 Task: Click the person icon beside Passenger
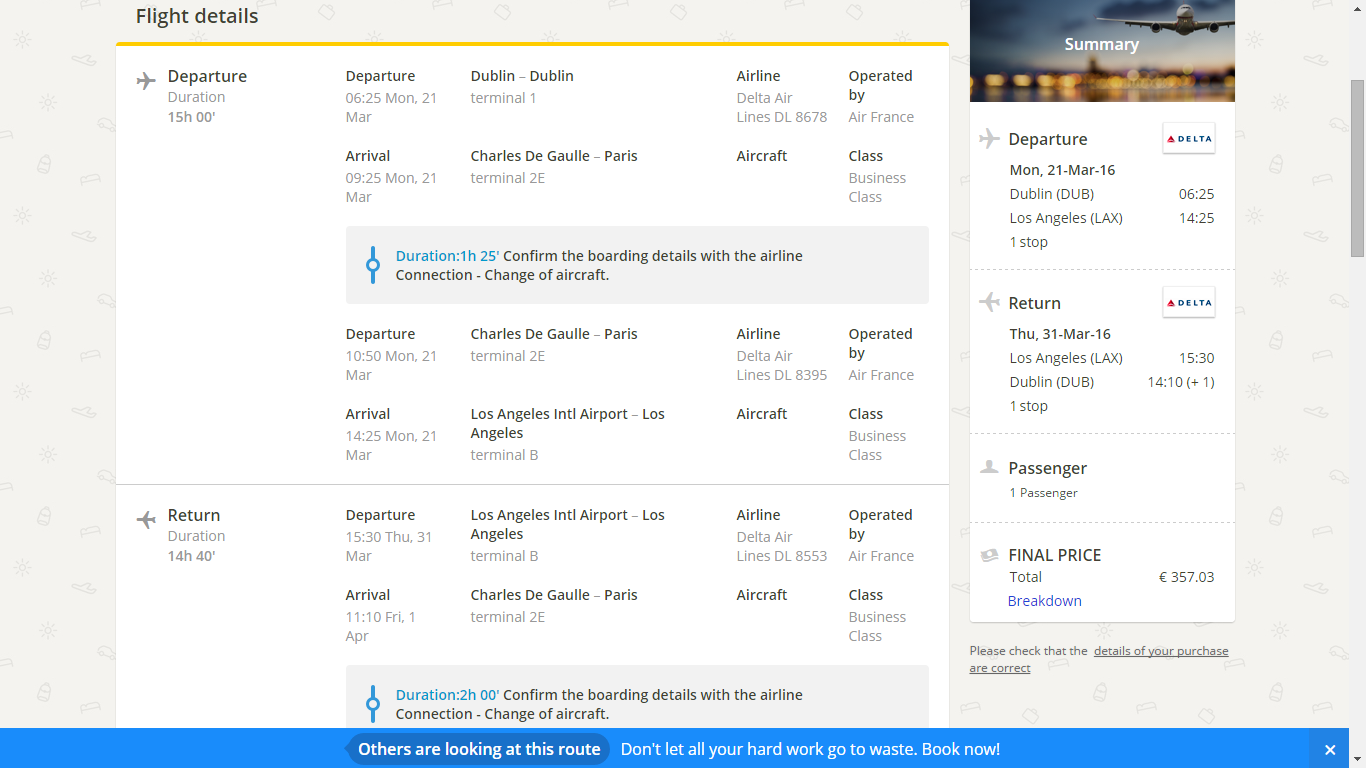tap(989, 467)
